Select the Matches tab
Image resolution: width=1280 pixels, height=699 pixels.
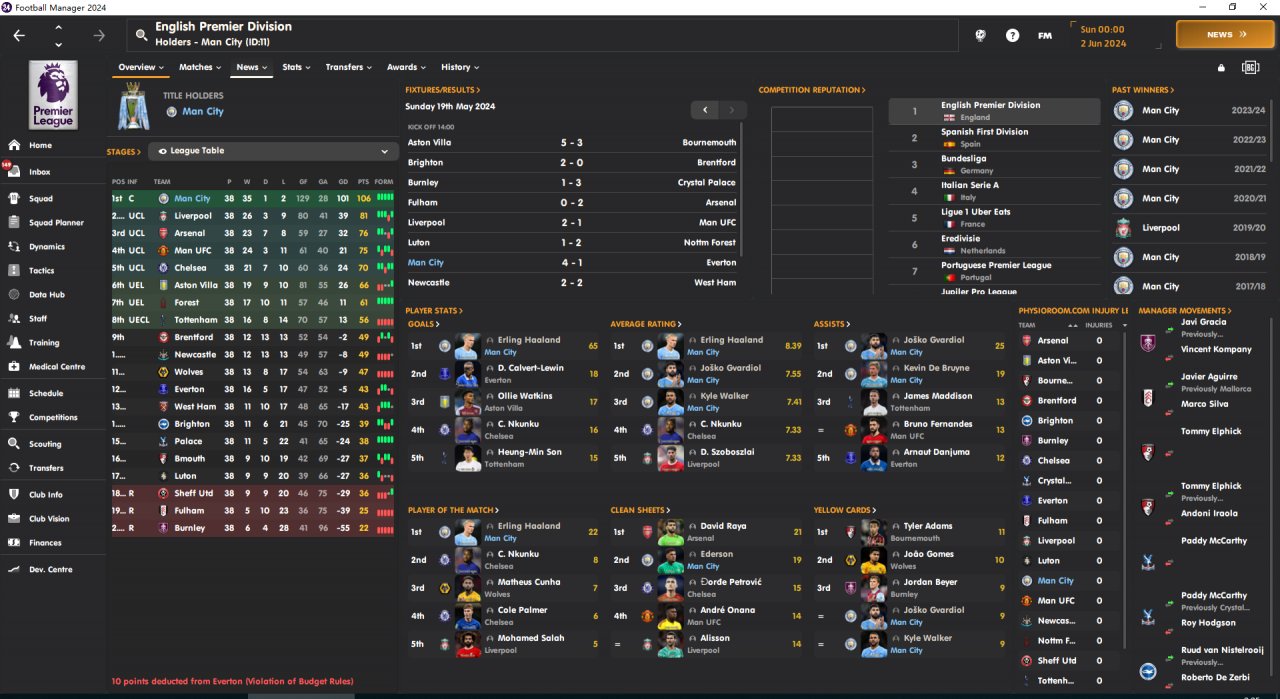200,67
